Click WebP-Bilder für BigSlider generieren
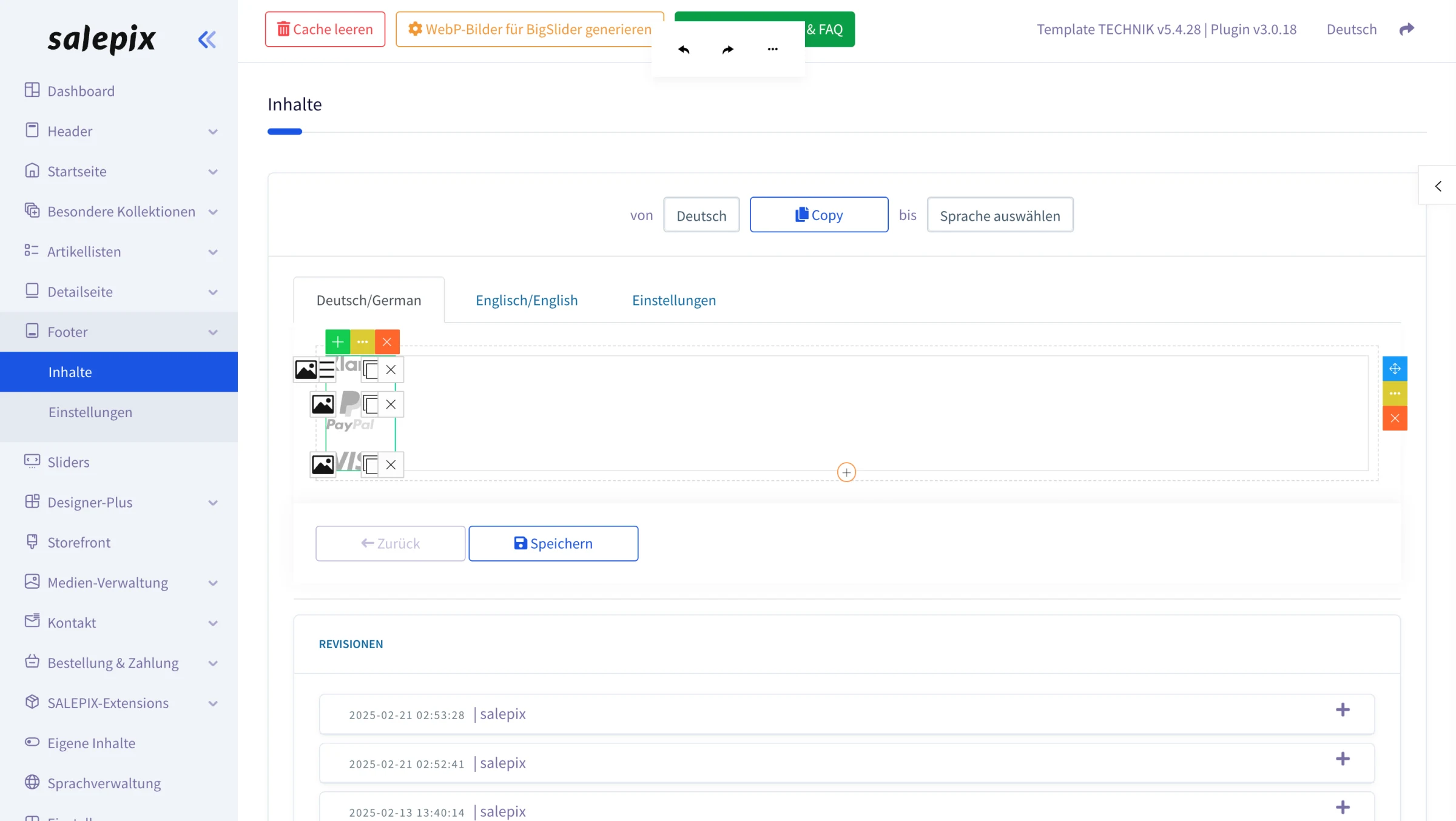Screen dimensions: 1456x821 530,29
